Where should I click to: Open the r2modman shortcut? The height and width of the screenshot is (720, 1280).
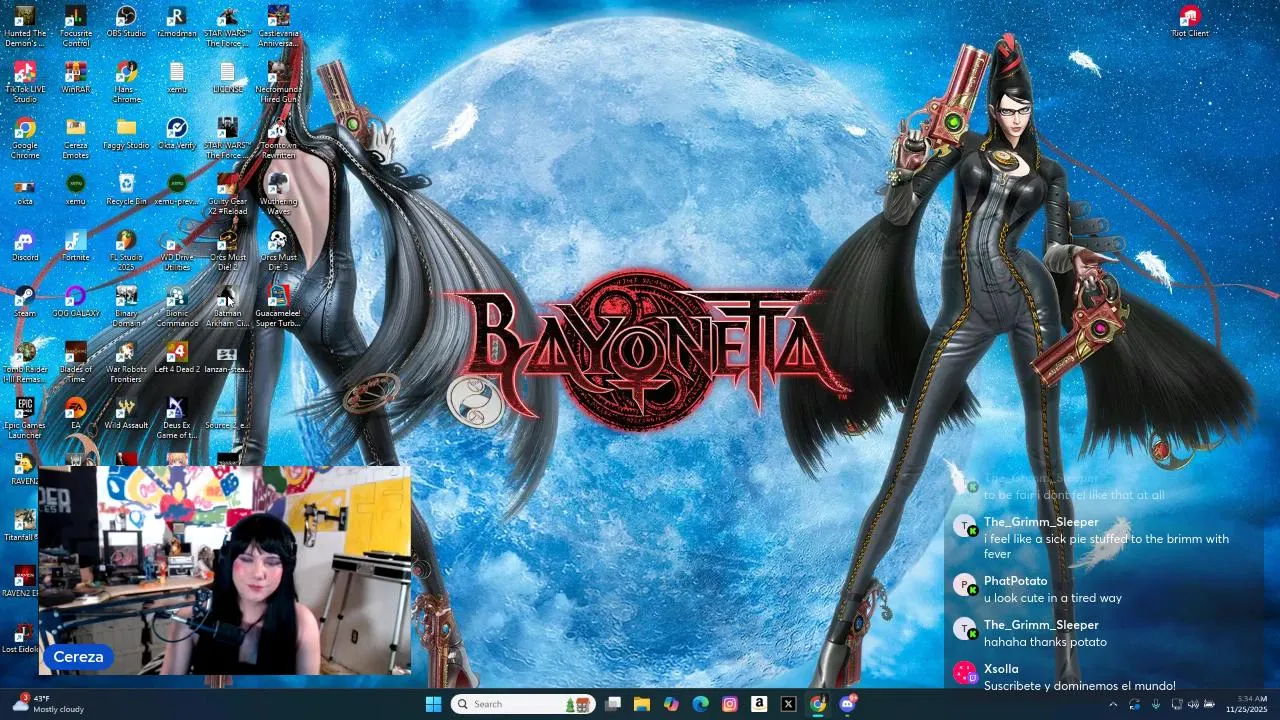177,23
